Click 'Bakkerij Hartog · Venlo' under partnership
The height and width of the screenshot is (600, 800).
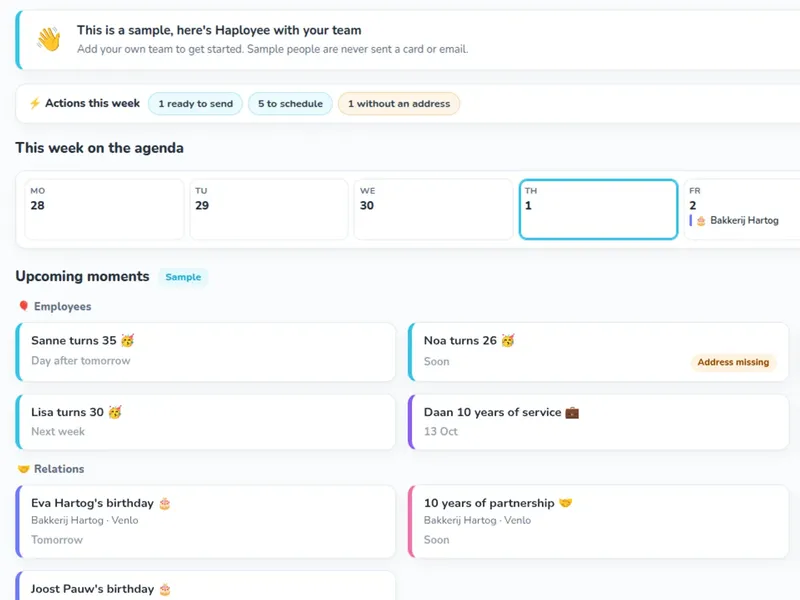coord(478,520)
